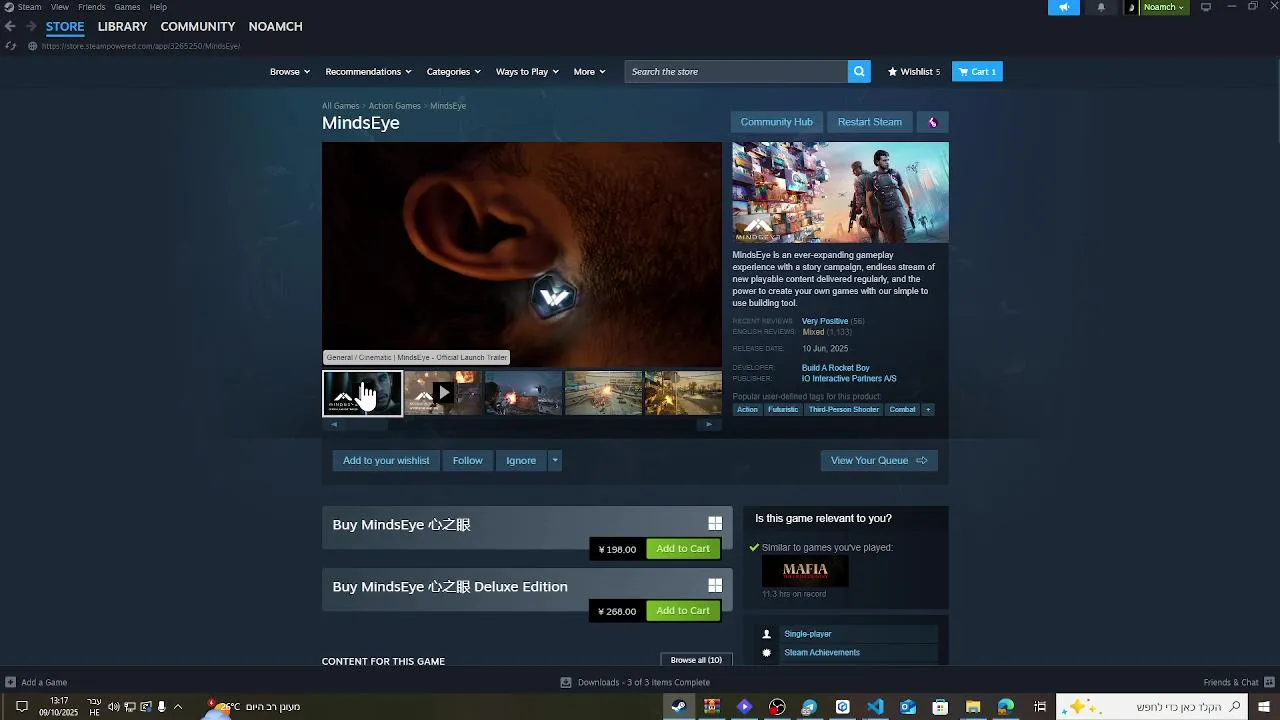The height and width of the screenshot is (720, 1280).
Task: Open the Community Hub
Action: (776, 122)
